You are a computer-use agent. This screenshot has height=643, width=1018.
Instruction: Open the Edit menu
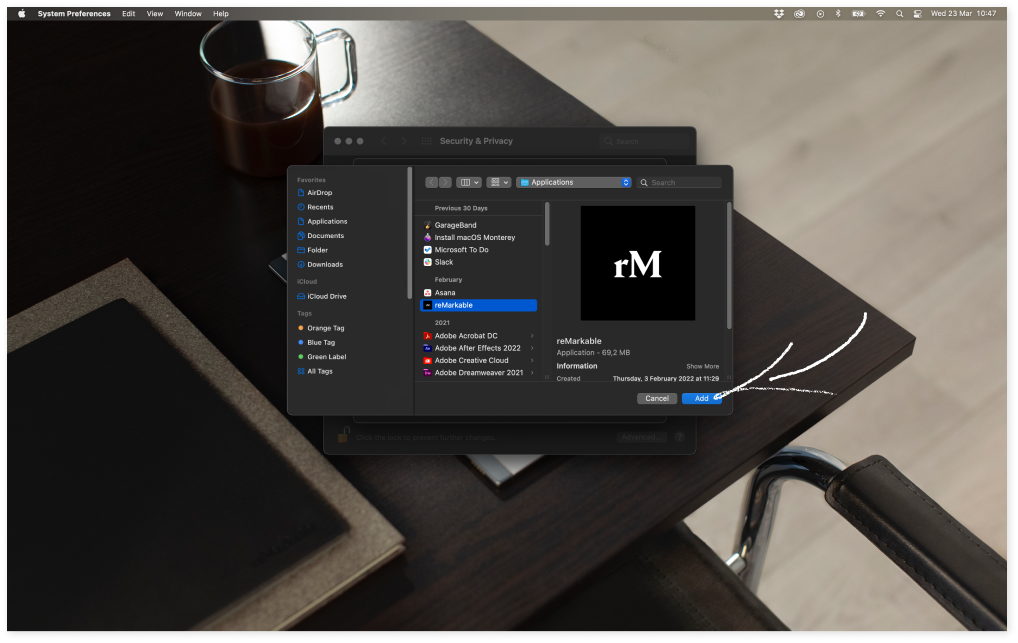click(x=127, y=14)
